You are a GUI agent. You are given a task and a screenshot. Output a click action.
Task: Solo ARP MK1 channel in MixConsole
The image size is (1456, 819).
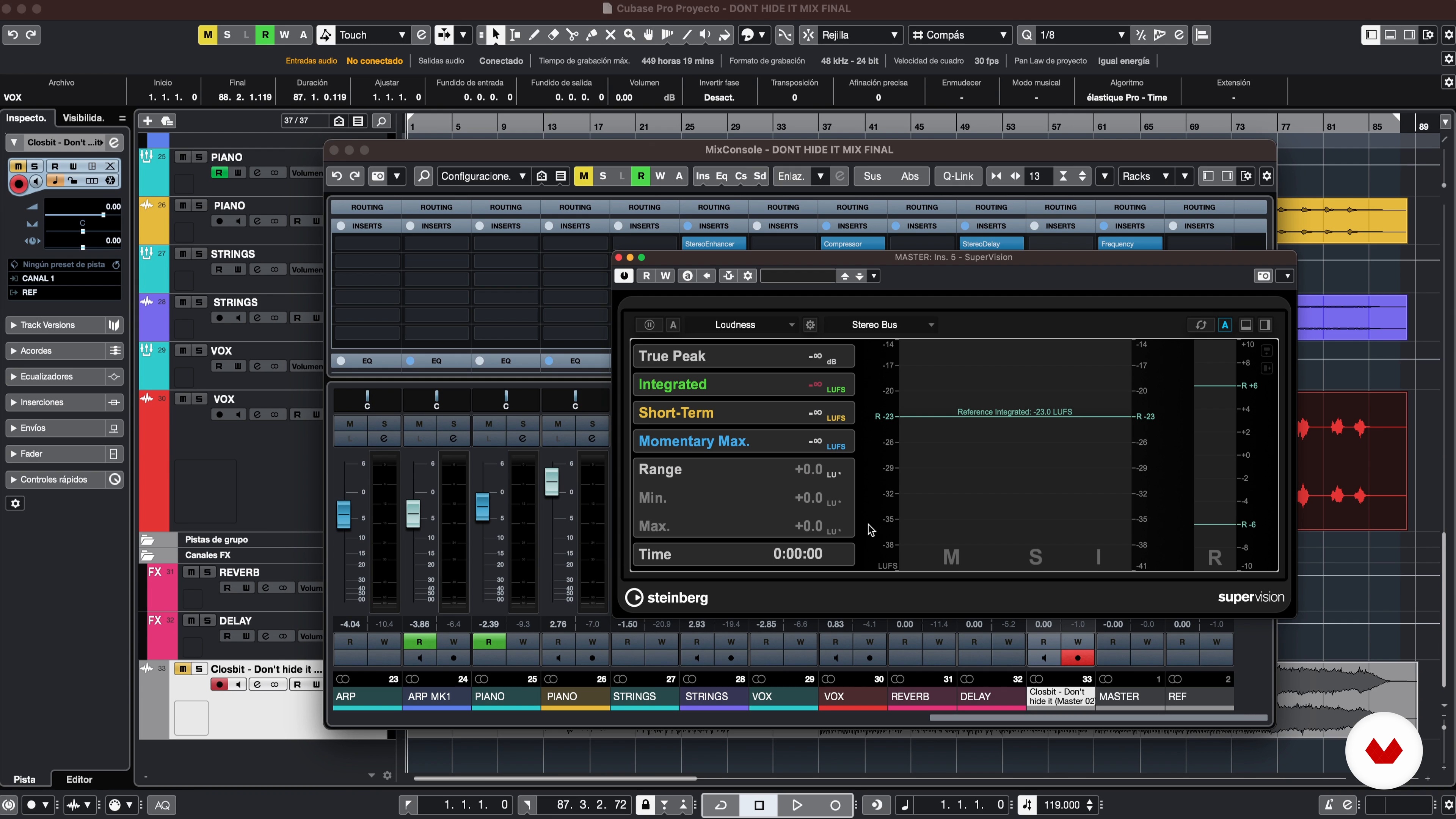tap(453, 424)
